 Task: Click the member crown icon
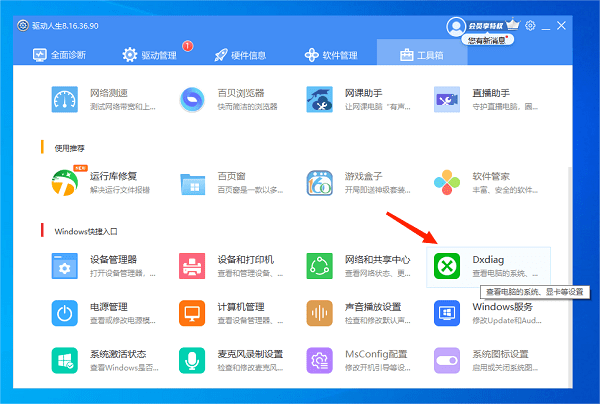point(513,24)
